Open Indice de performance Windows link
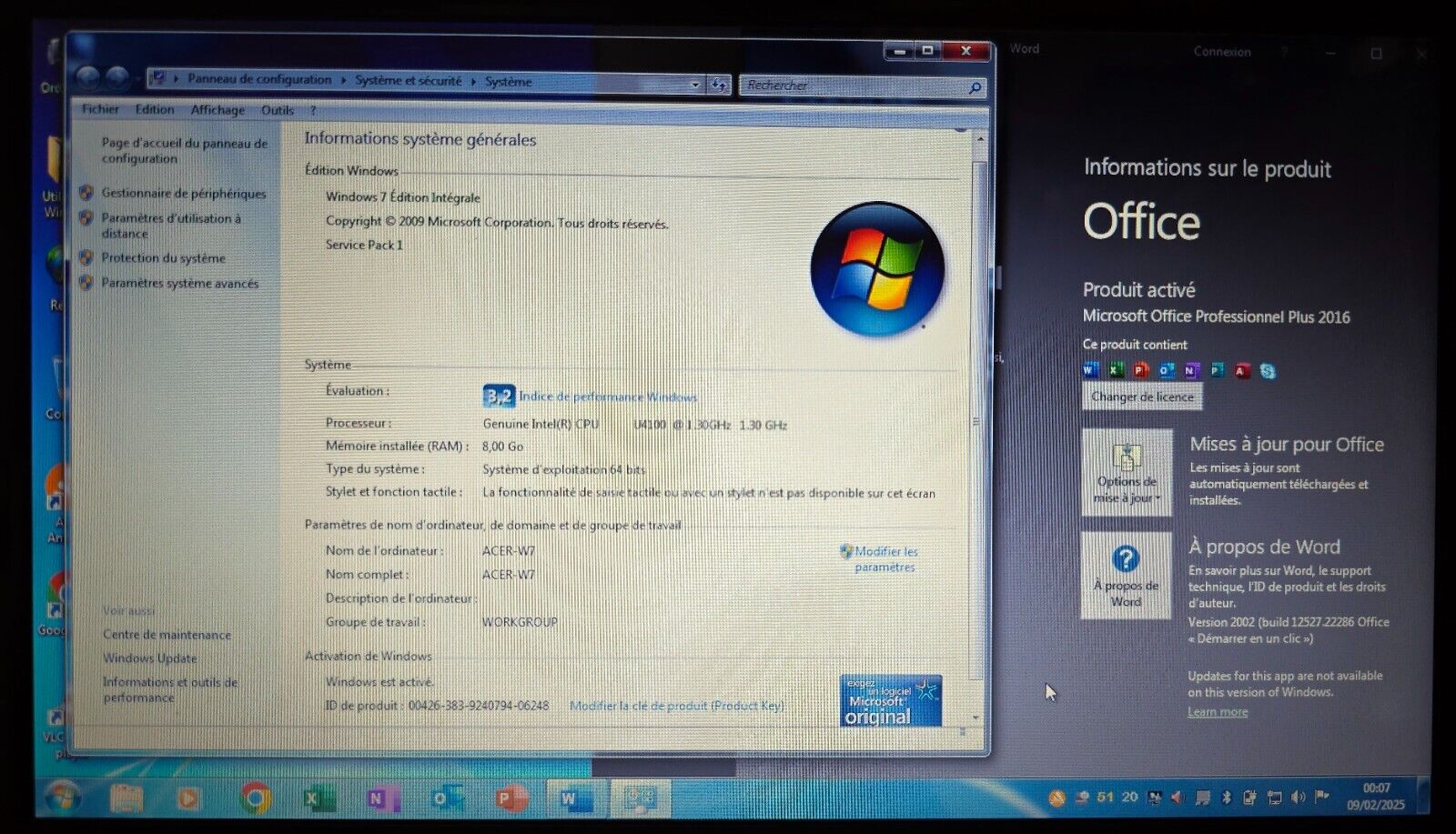 point(608,397)
